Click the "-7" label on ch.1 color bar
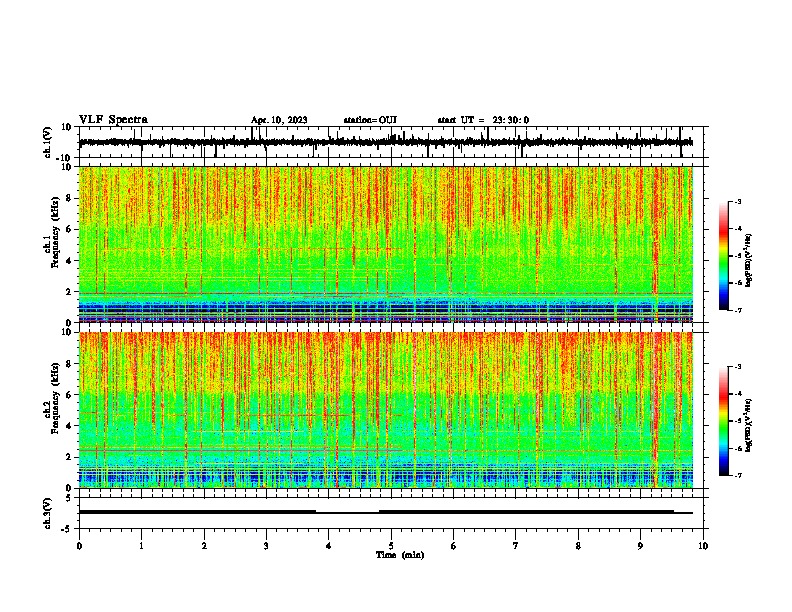Screen dimensions: 792x612 pos(737,310)
